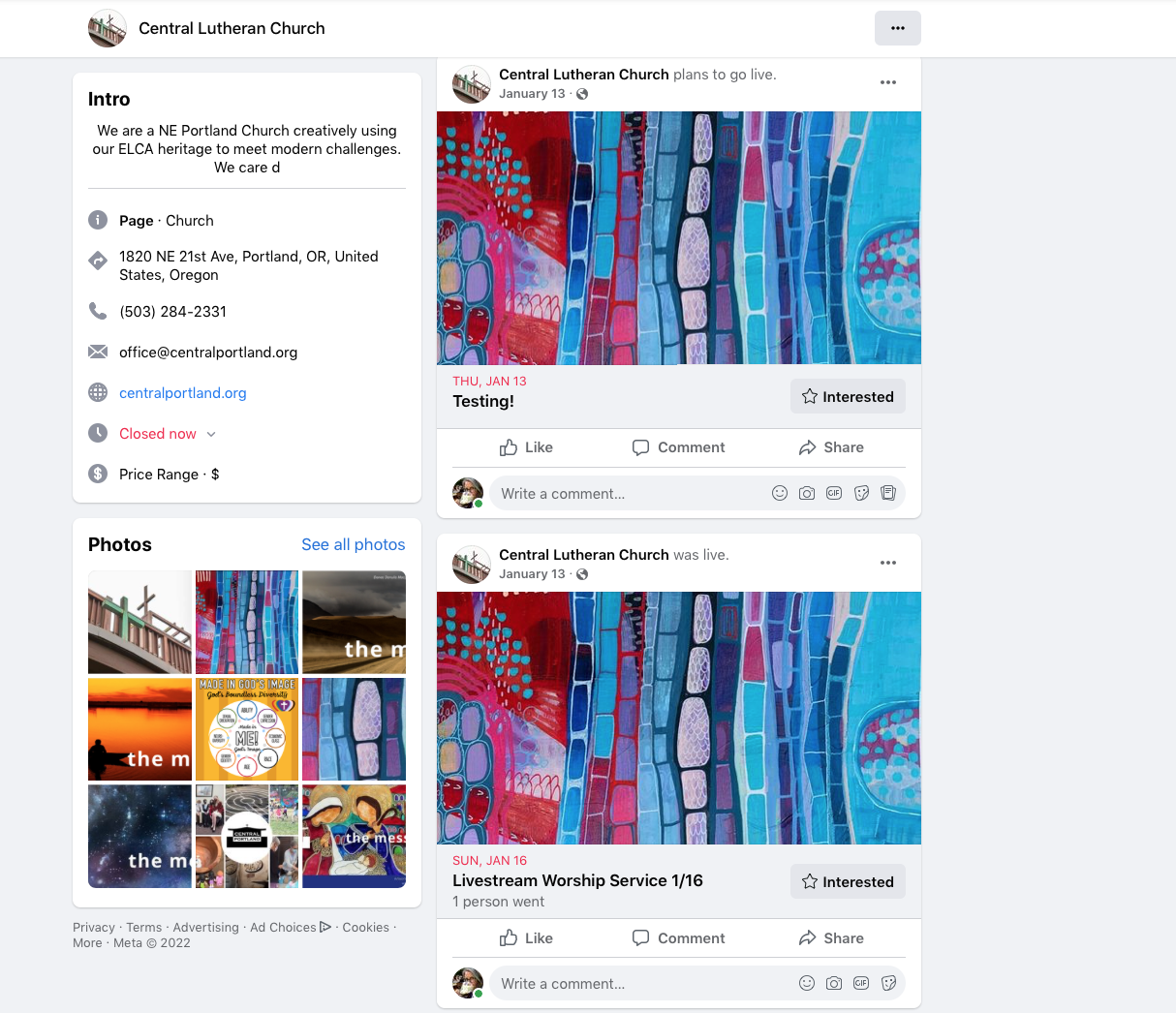The image size is (1176, 1013).
Task: Click Central Lutheran Church name on 'was live' post
Action: (584, 555)
